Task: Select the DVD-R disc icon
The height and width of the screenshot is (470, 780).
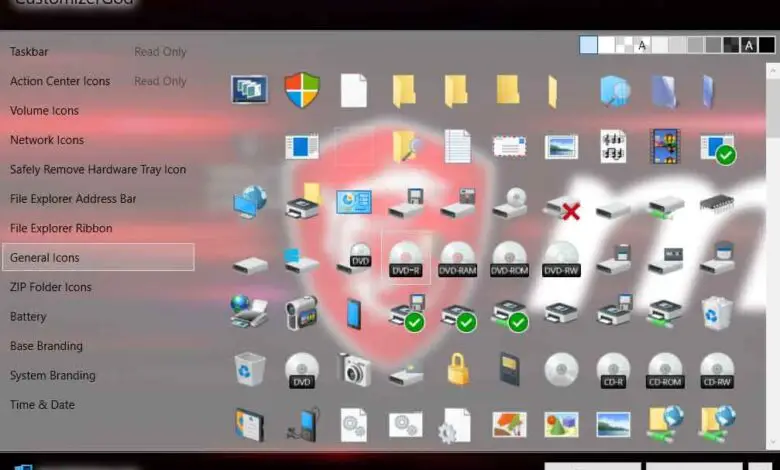Action: 406,259
